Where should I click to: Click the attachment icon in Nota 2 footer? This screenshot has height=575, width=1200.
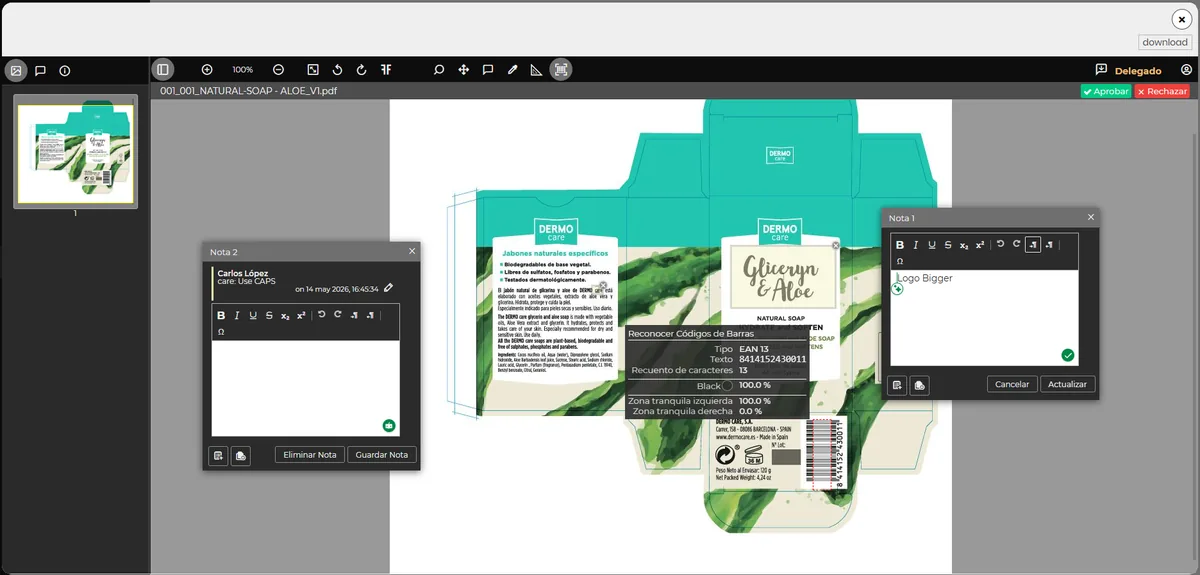click(241, 455)
